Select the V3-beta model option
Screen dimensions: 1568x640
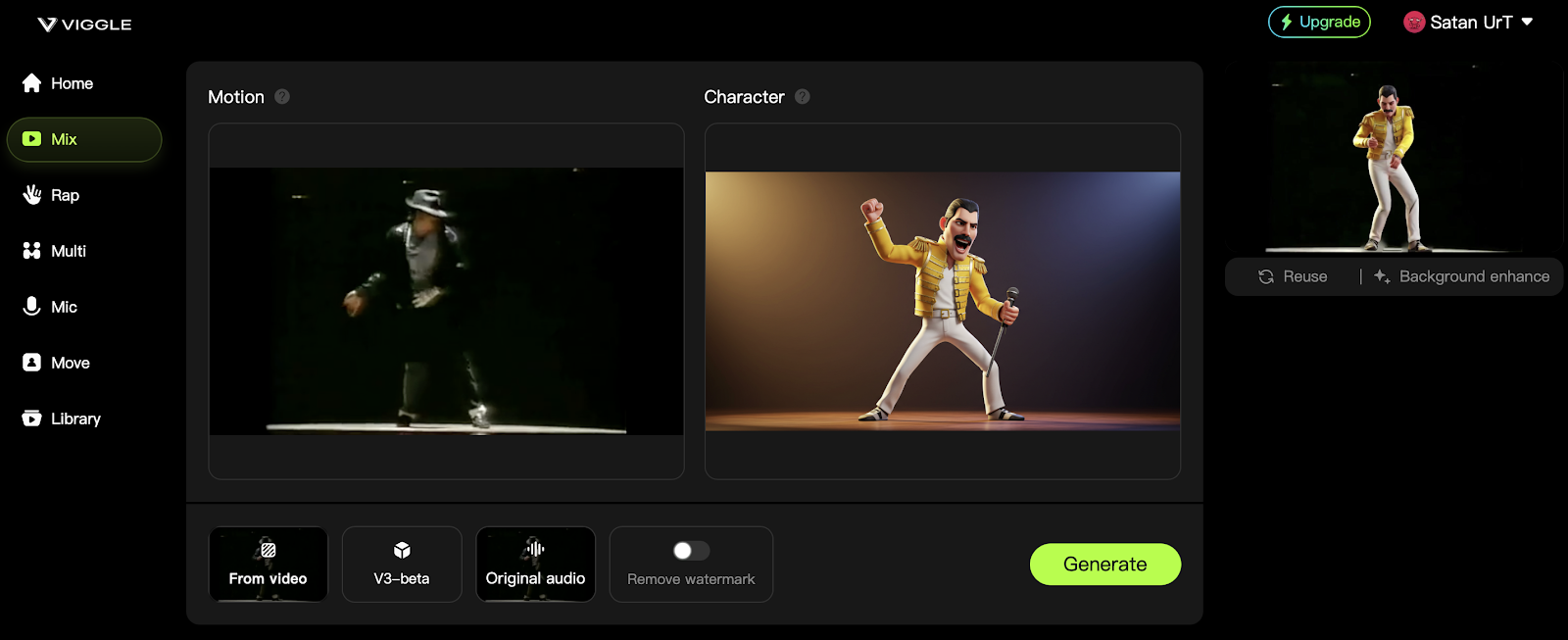[402, 565]
